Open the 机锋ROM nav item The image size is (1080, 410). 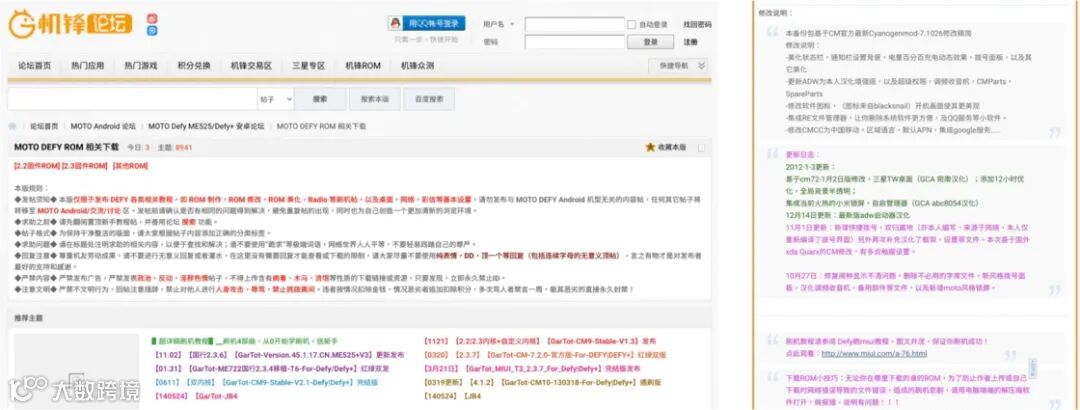point(363,65)
